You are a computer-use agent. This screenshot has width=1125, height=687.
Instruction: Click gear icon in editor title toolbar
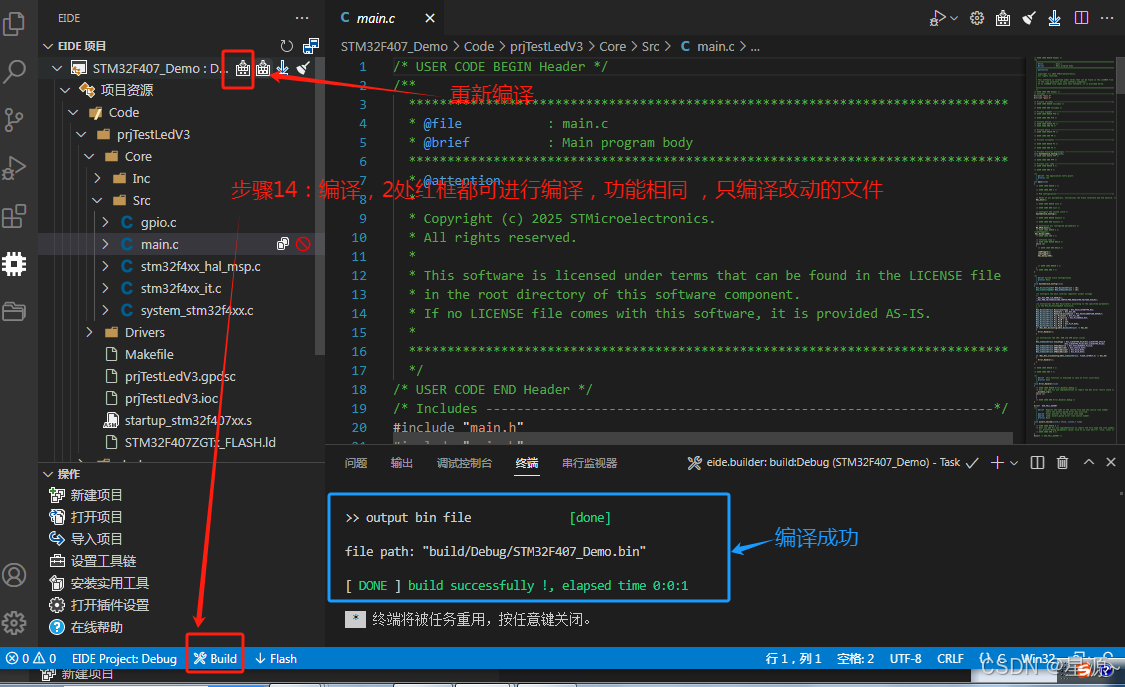976,18
